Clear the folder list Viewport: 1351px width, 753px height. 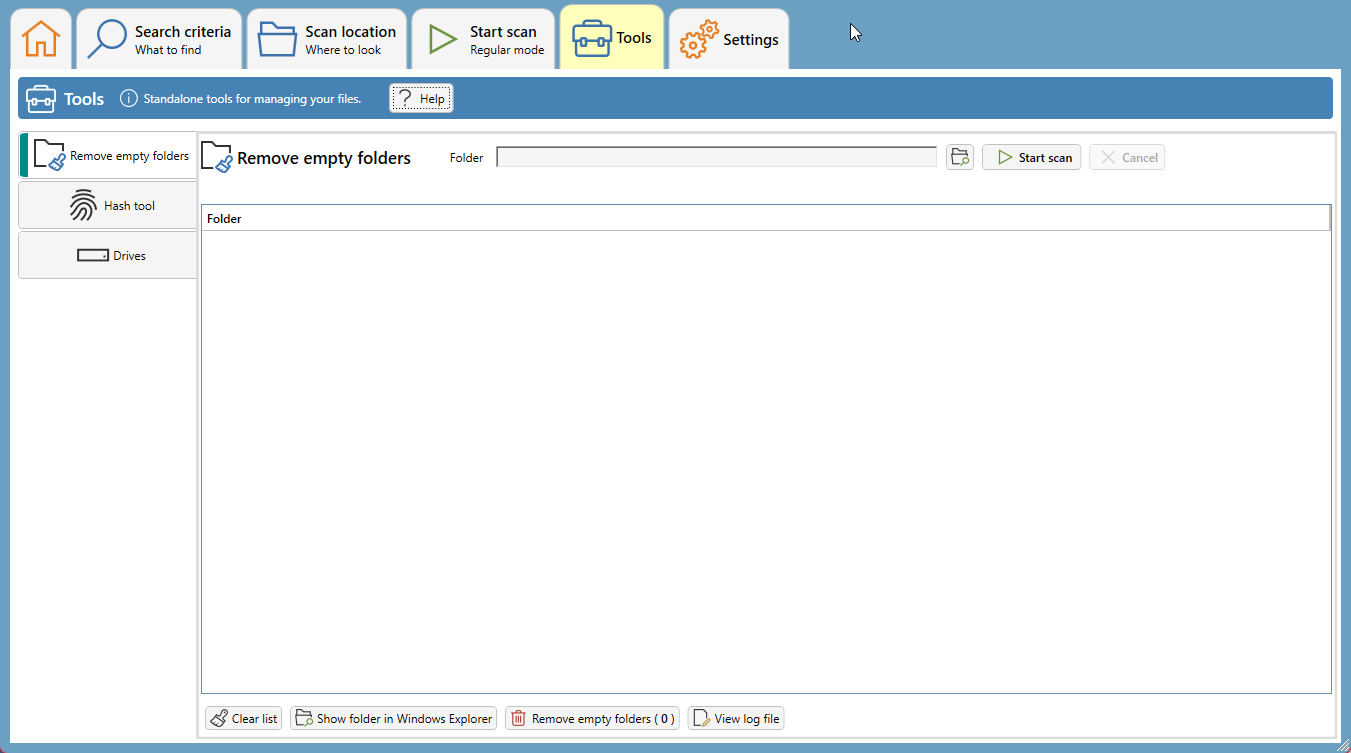[x=244, y=718]
